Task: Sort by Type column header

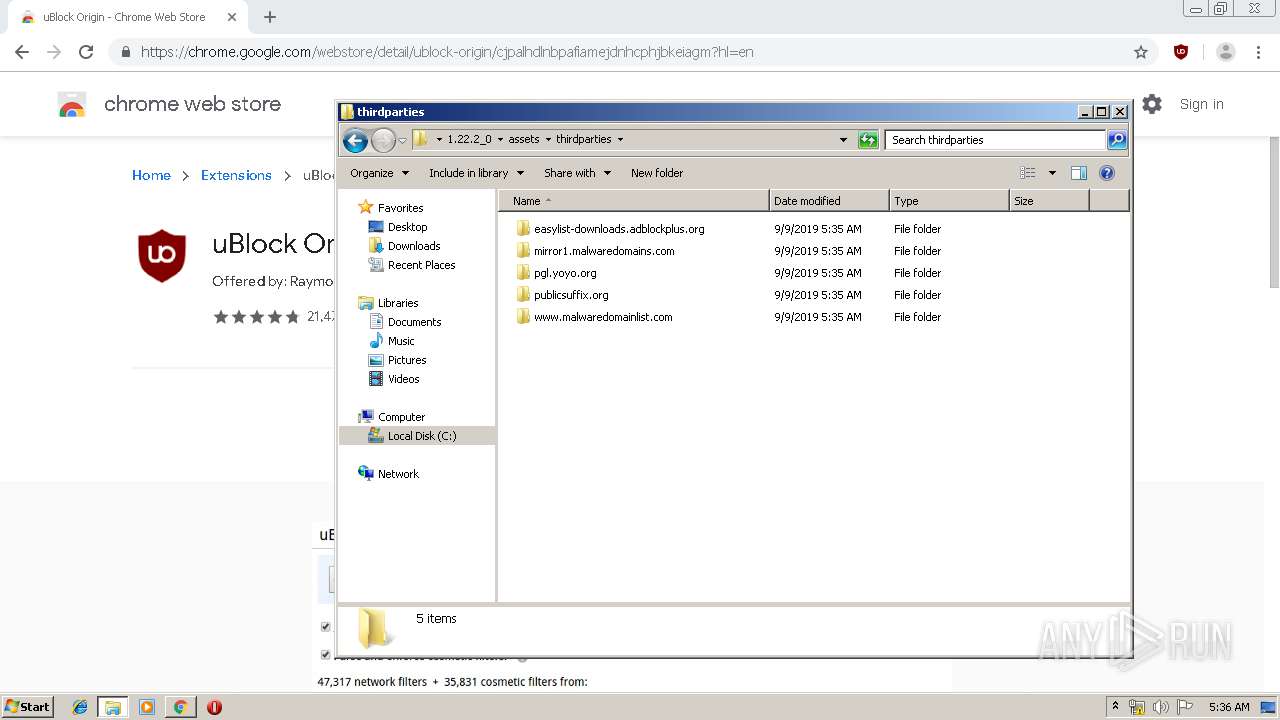Action: [949, 201]
